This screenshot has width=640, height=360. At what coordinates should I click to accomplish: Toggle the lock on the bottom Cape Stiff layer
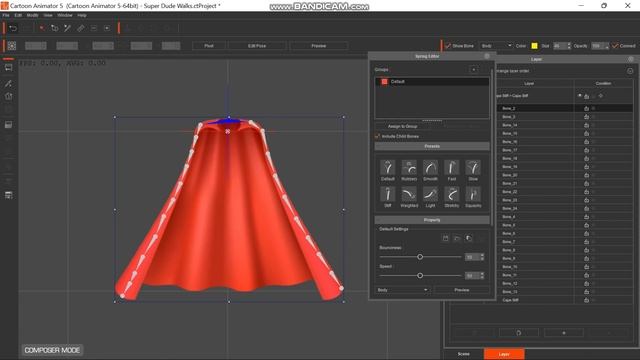click(586, 300)
